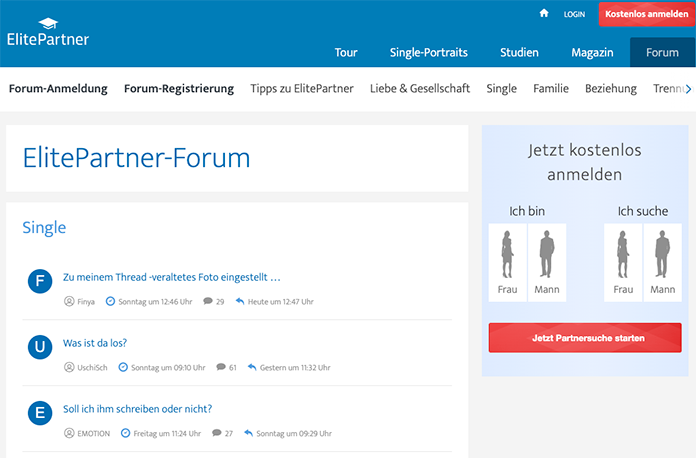Click comment bubble icon with 29 replies
Image resolution: width=696 pixels, height=458 pixels.
(208, 301)
